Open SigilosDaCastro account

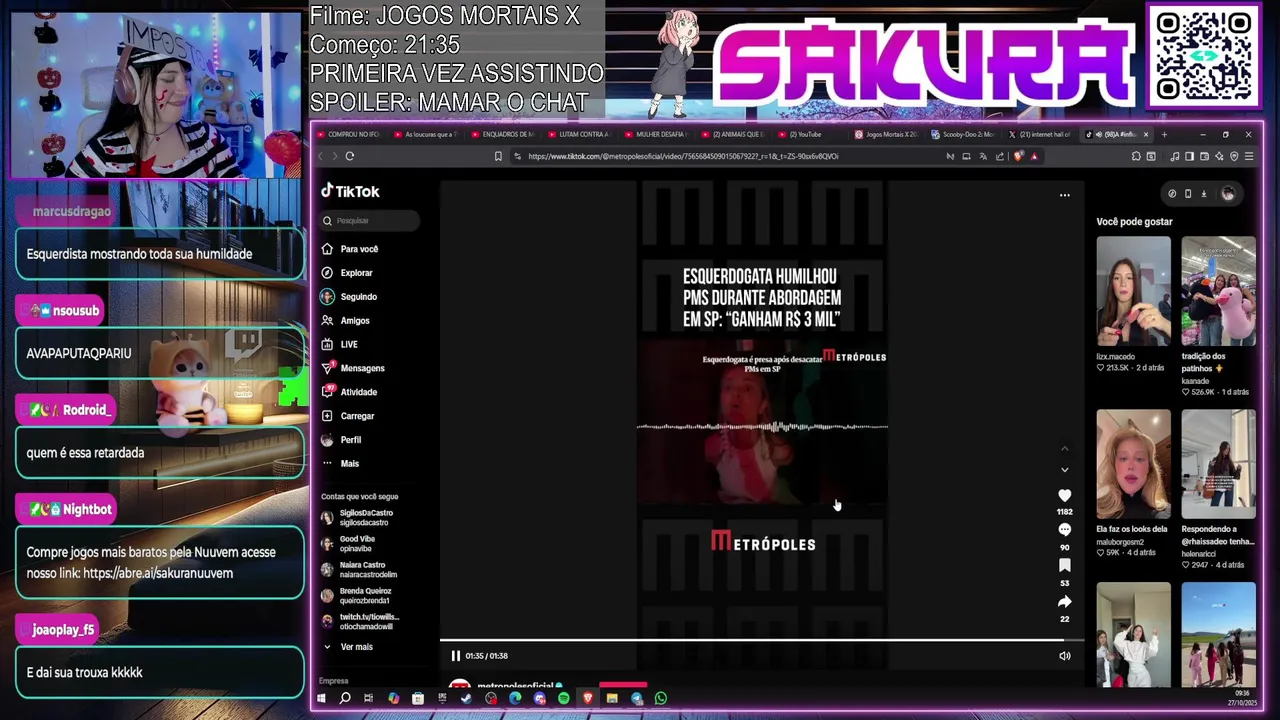point(358,518)
